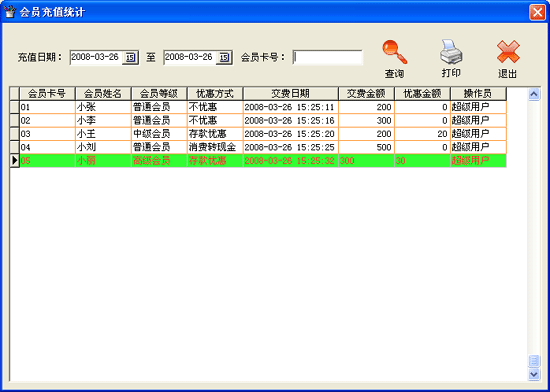Click row selector arrow for row 05
The width and height of the screenshot is (550, 392).
click(14, 161)
